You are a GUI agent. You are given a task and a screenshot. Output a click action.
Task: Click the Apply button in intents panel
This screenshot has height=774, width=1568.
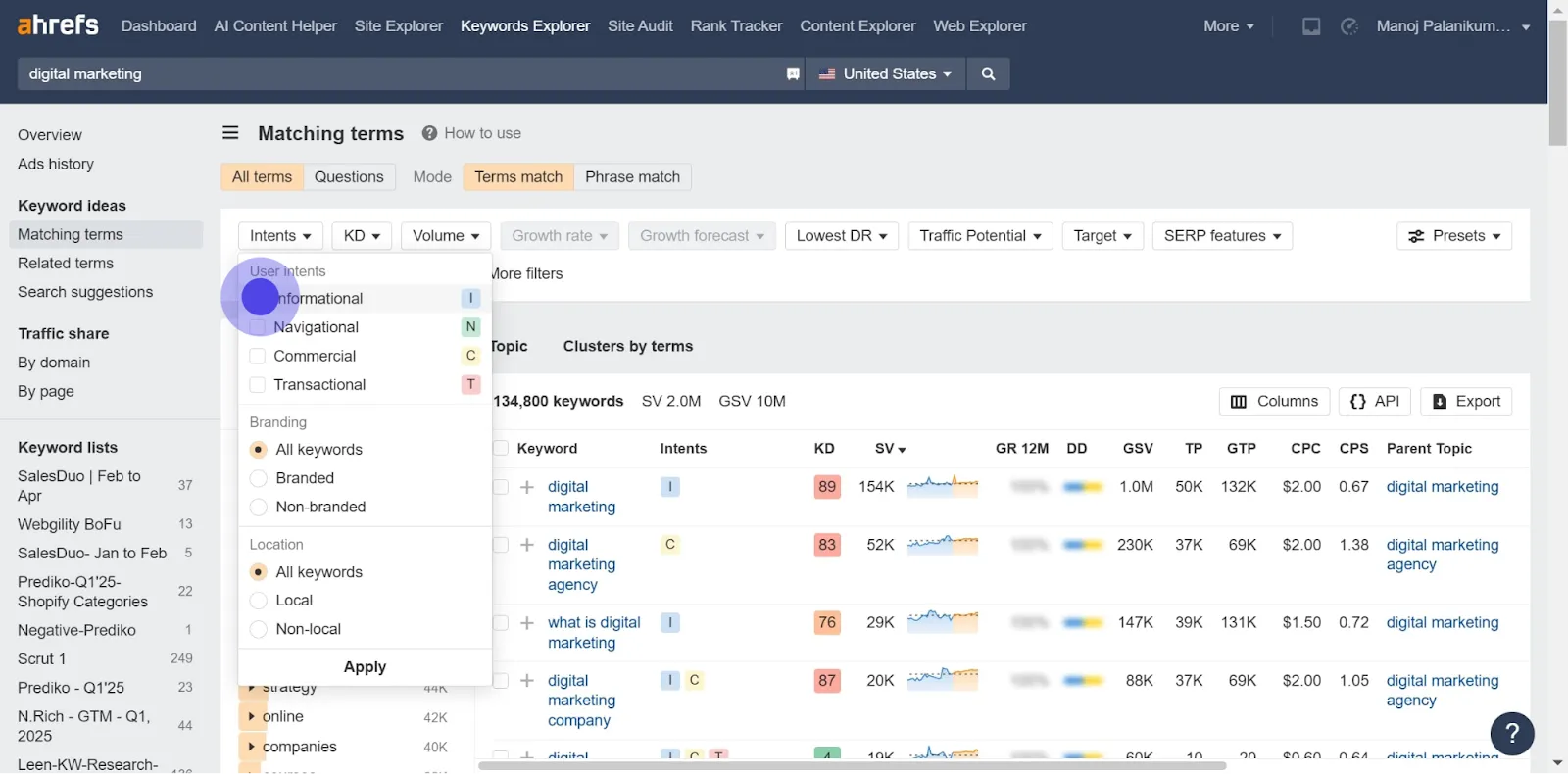(365, 667)
